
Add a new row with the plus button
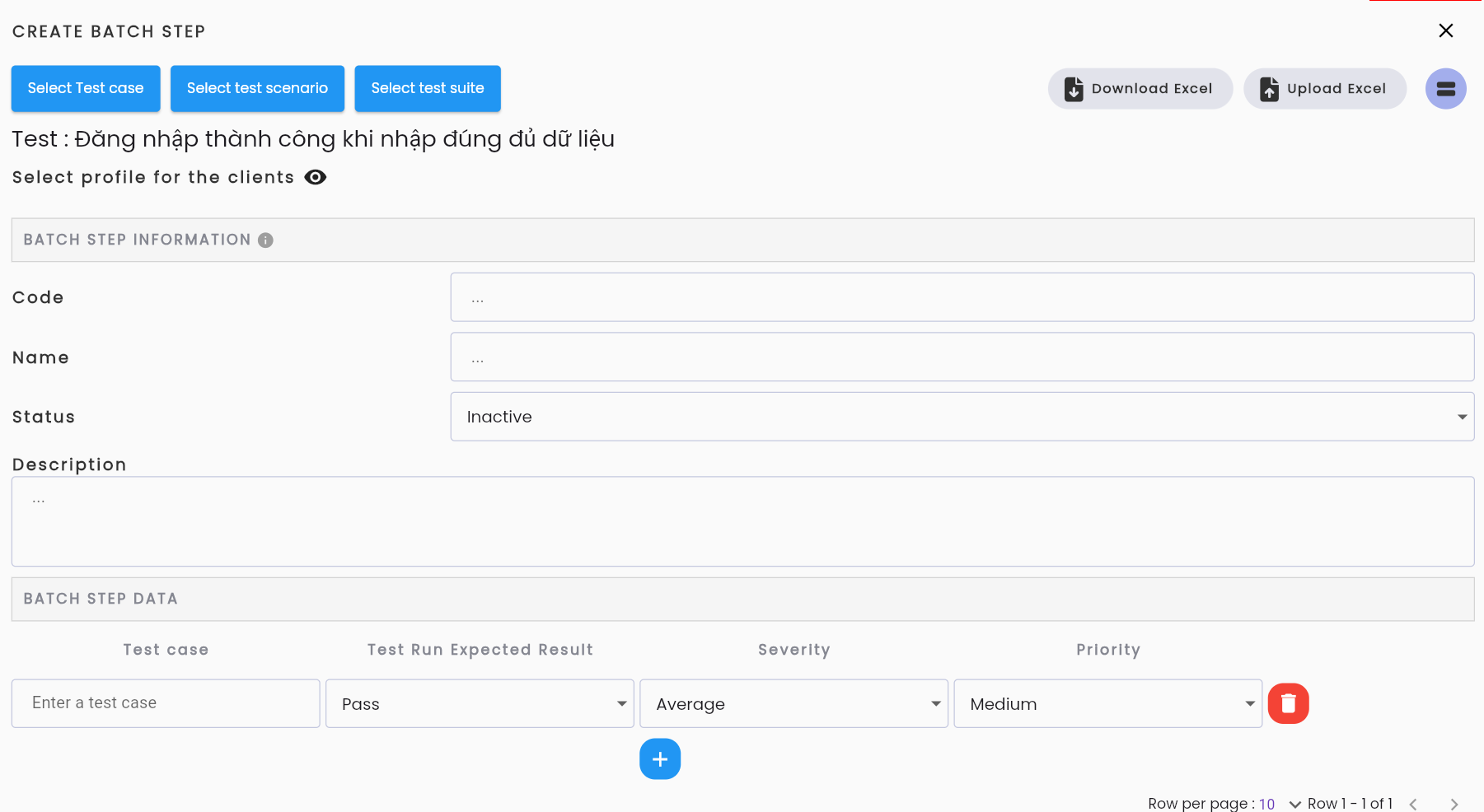(x=660, y=758)
